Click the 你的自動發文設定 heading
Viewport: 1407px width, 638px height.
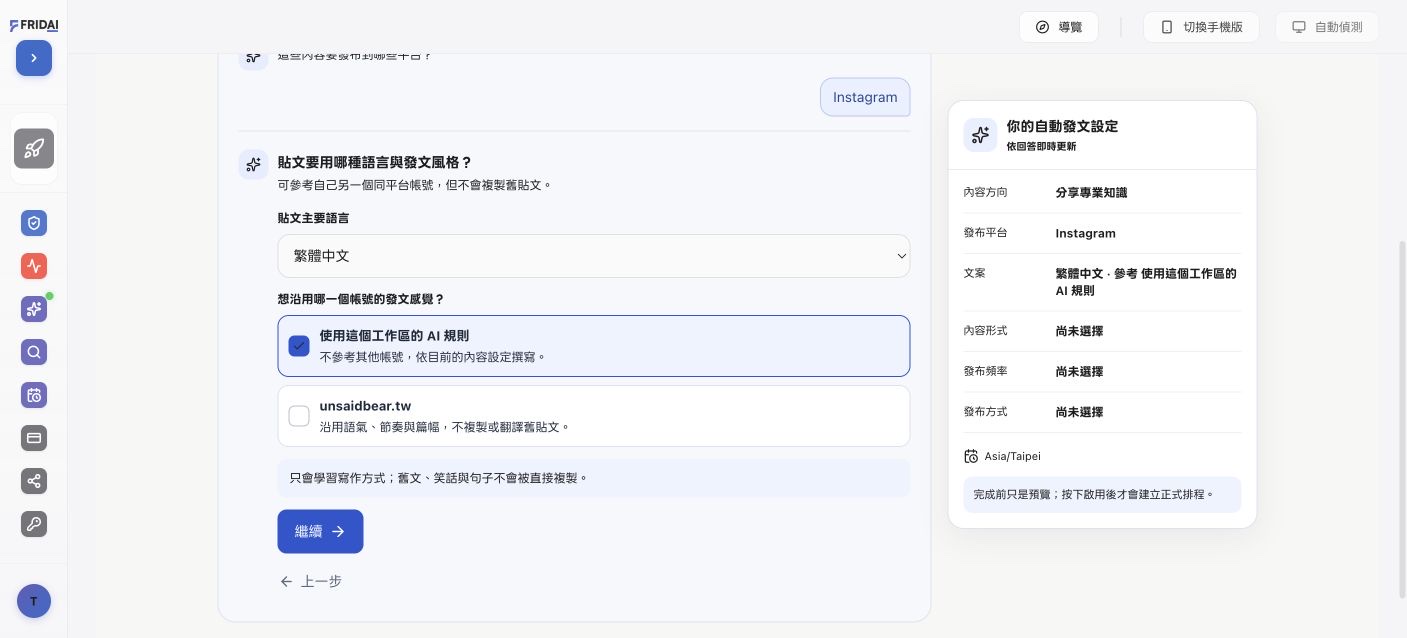point(1062,126)
